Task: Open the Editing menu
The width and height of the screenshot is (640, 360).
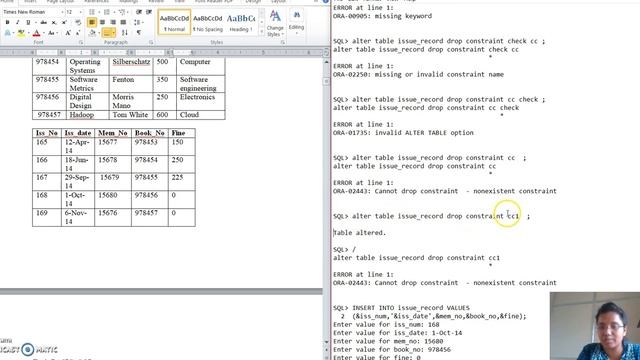Action: [x=296, y=21]
